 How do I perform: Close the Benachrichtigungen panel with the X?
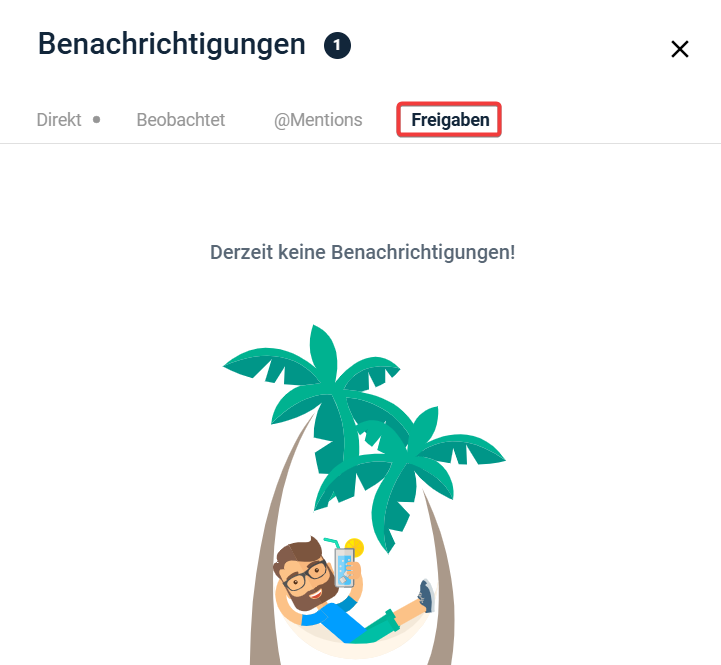680,49
